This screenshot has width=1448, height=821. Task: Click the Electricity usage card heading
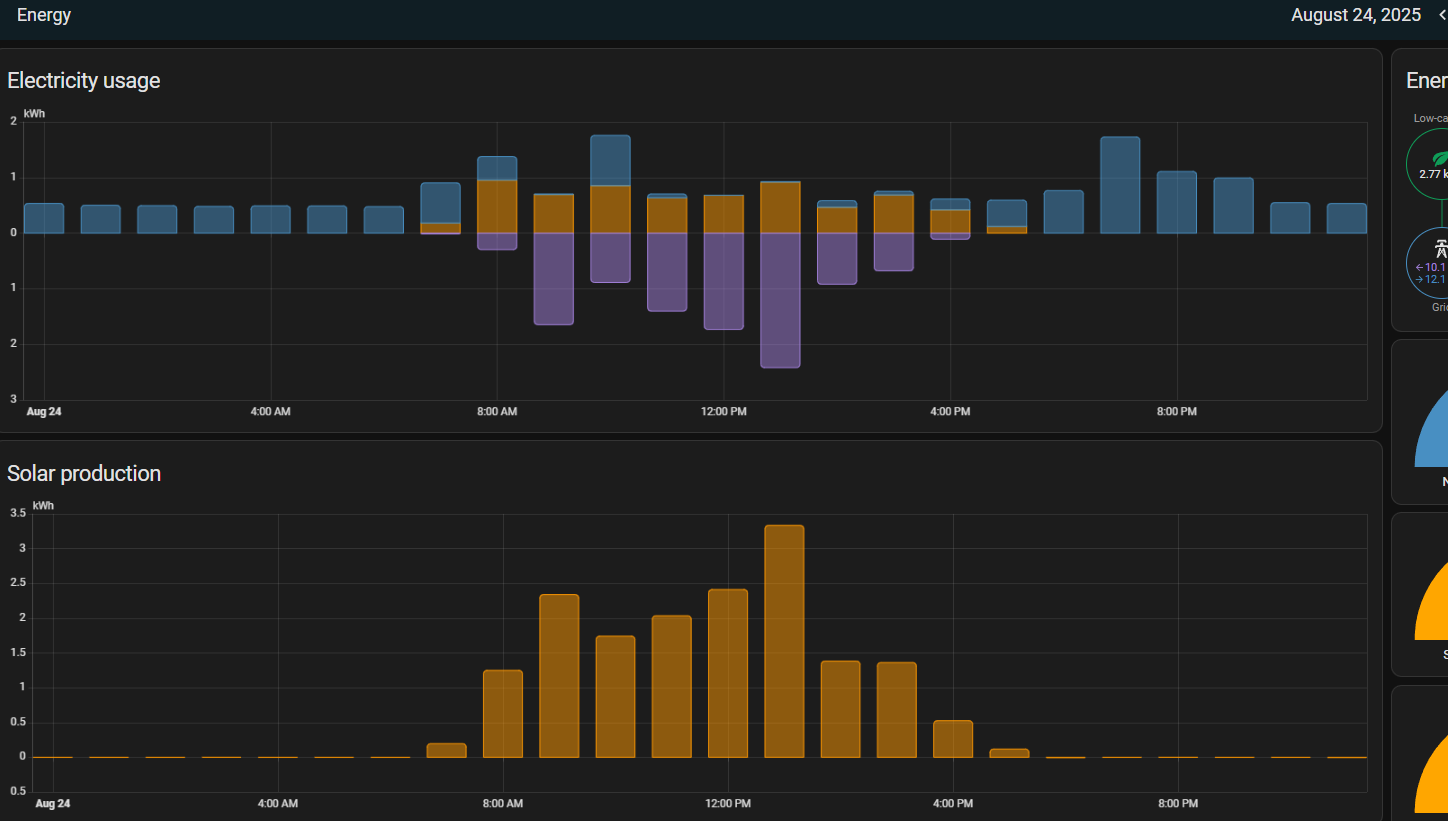pos(84,81)
